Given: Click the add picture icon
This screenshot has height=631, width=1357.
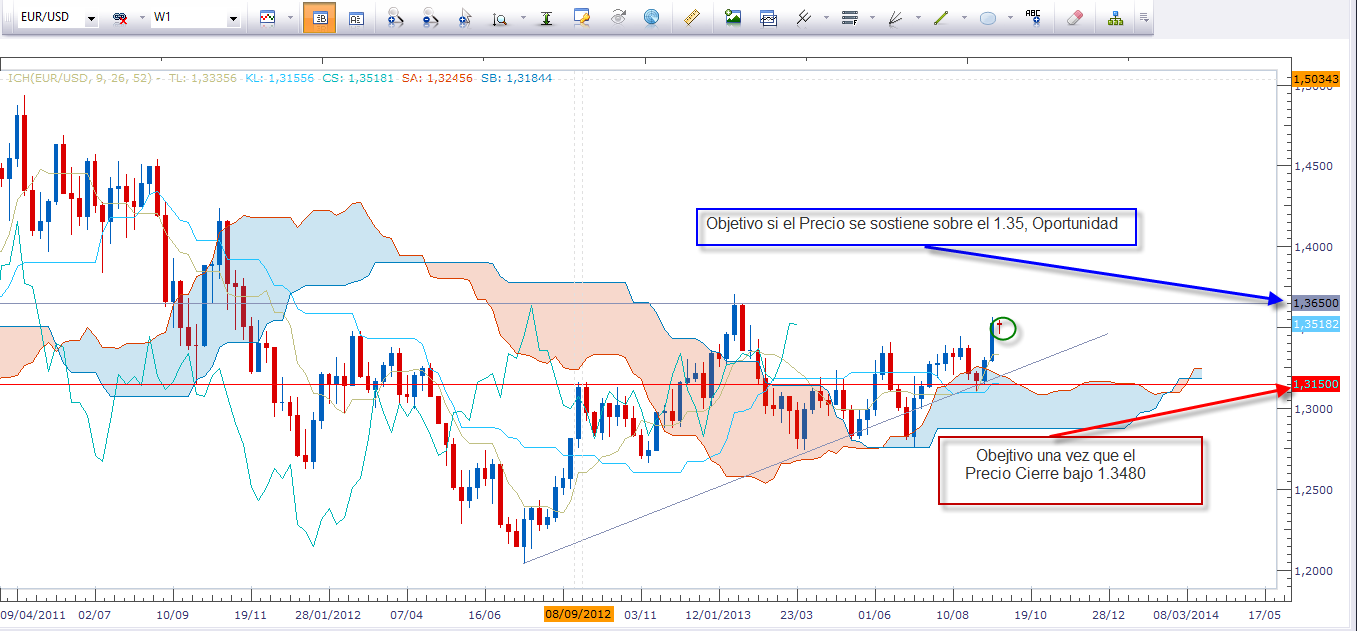Looking at the screenshot, I should (x=733, y=17).
